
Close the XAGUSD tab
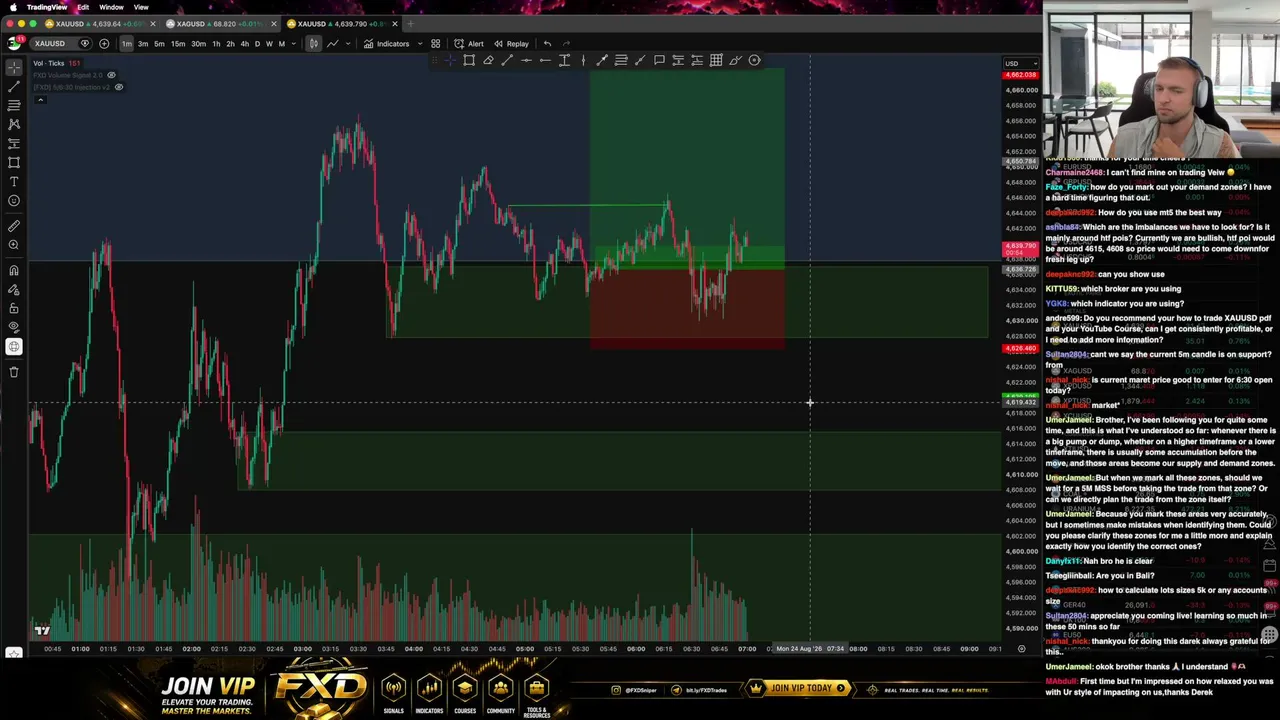(272, 24)
